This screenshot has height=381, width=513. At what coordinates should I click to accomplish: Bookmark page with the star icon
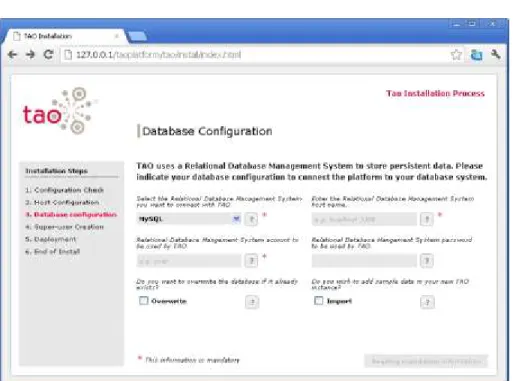pyautogui.click(x=456, y=55)
